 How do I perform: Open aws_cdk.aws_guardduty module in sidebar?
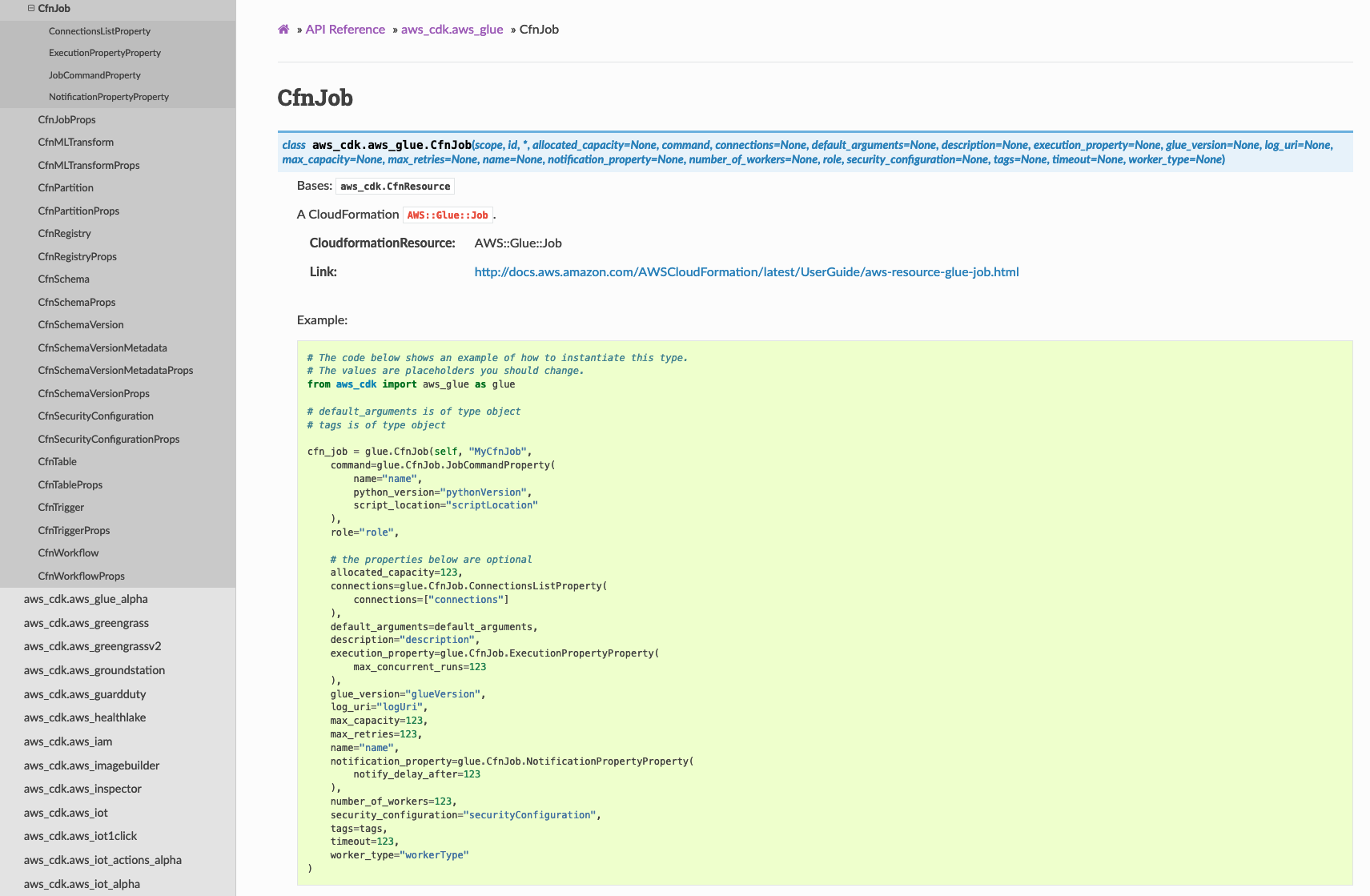[85, 694]
